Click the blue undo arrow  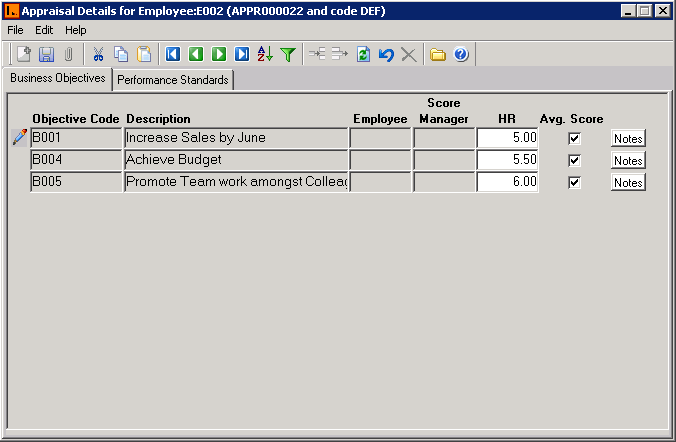[386, 55]
